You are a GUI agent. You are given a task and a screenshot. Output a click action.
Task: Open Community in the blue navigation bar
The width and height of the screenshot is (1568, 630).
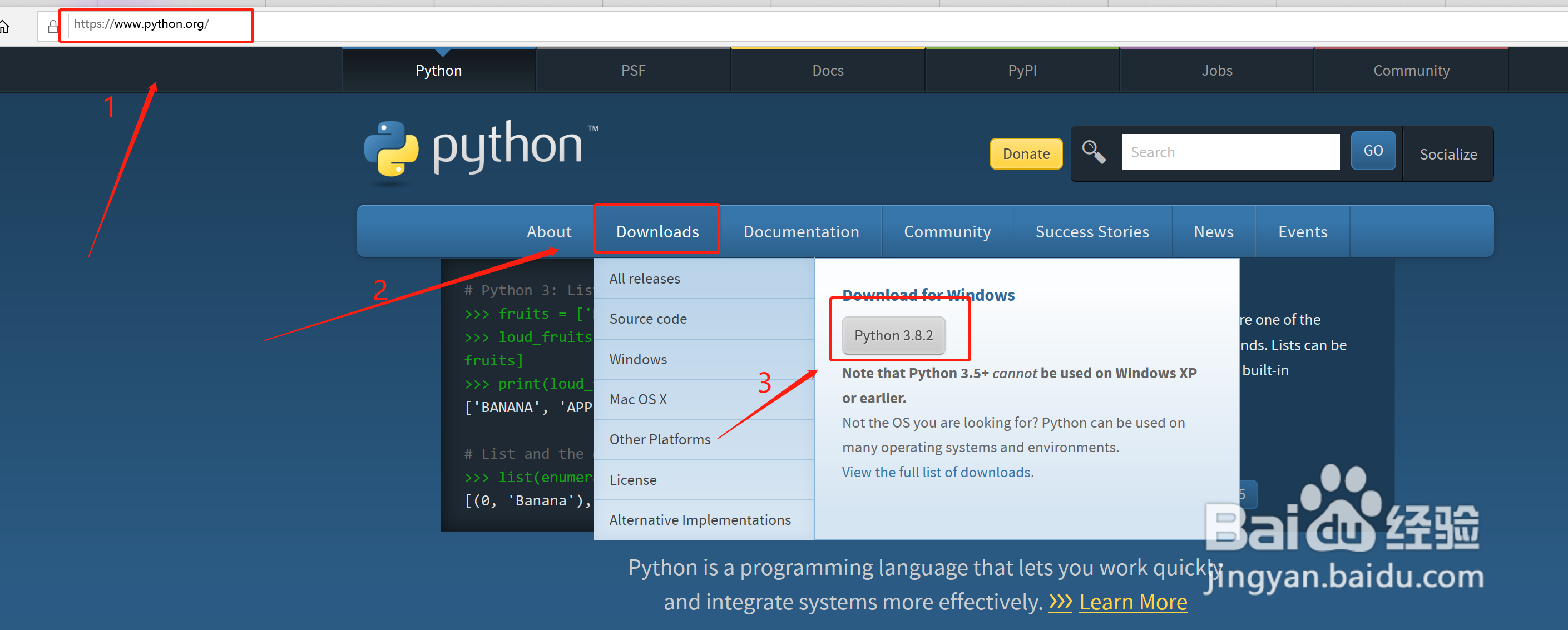(x=947, y=231)
